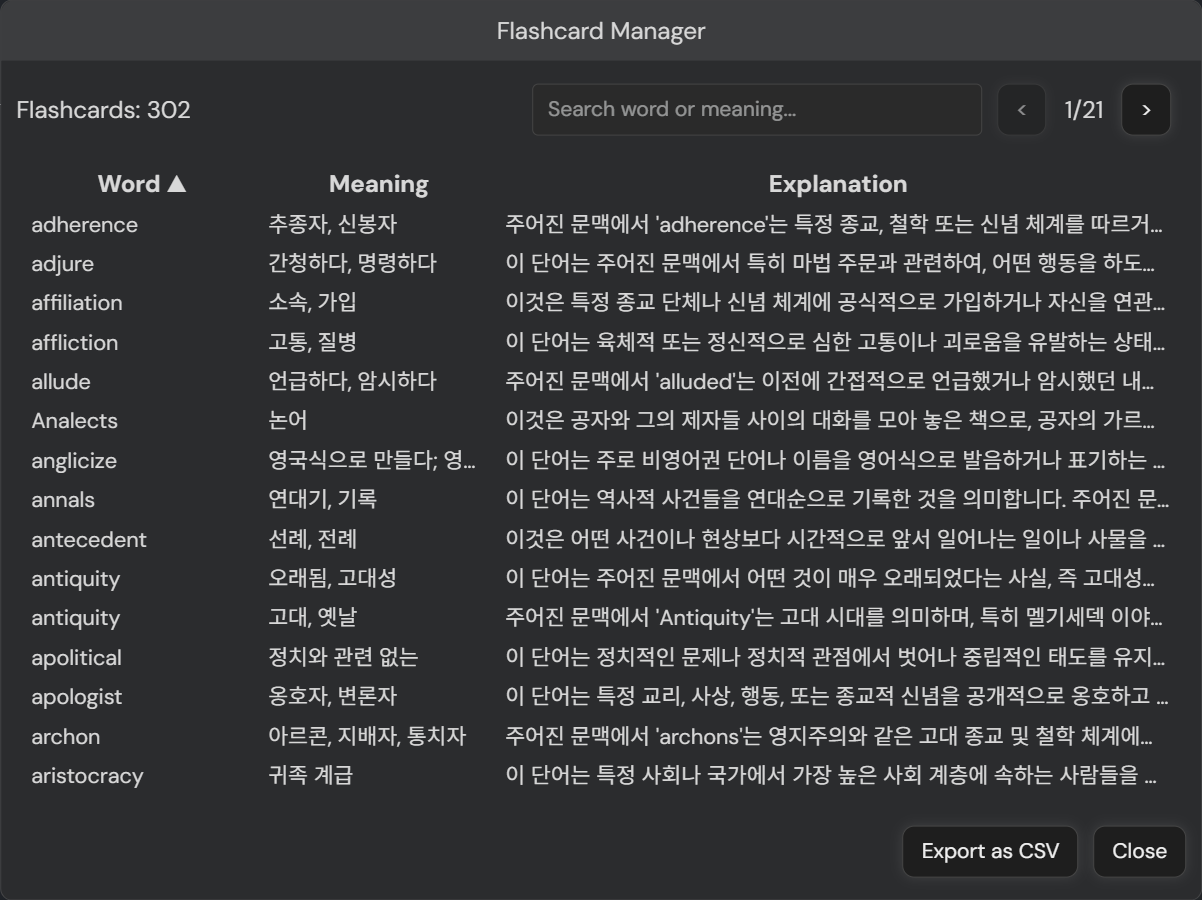Toggle Word column sort order
Screen dimensions: 1202x900
point(141,184)
